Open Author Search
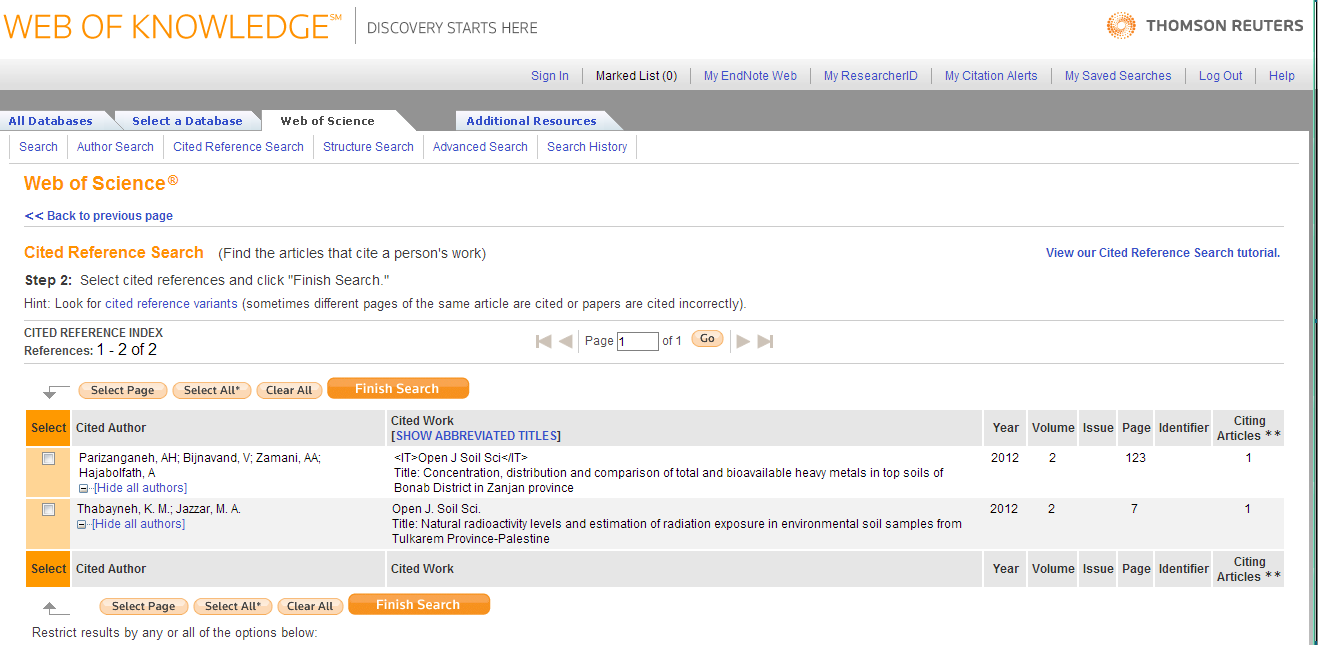This screenshot has height=645, width=1318. pos(115,147)
